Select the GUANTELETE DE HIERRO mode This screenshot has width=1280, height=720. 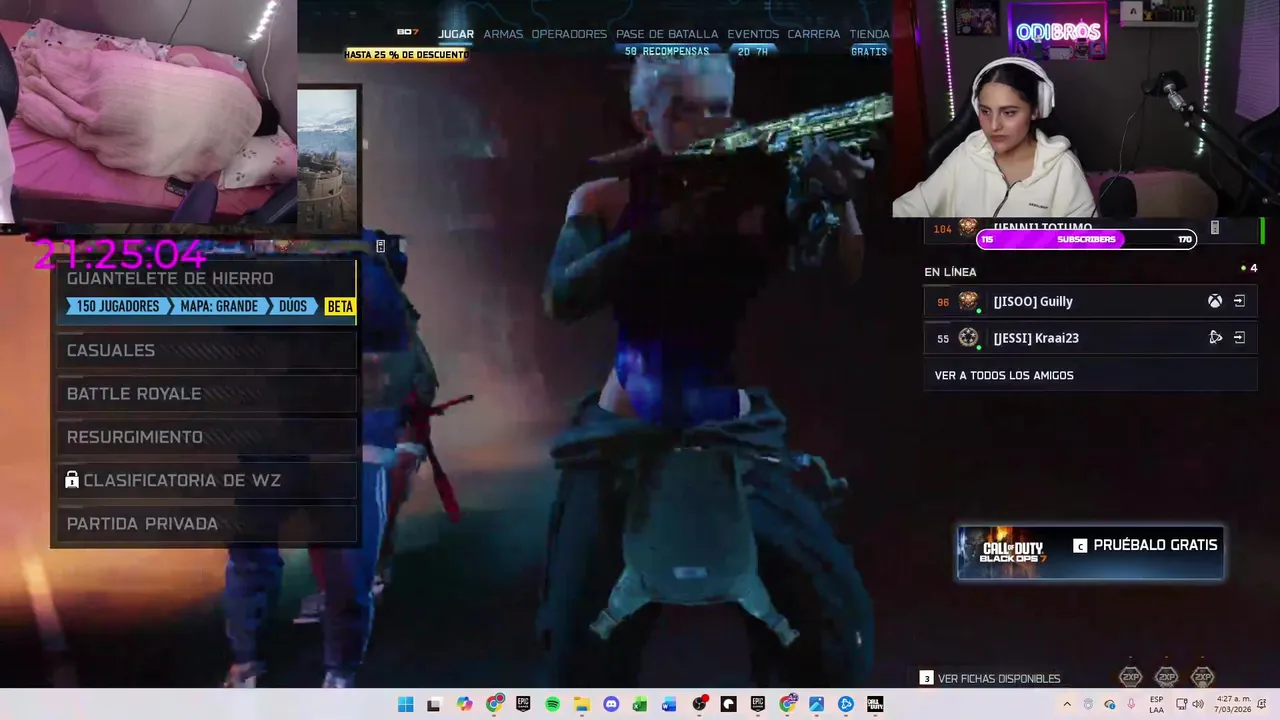click(x=205, y=291)
